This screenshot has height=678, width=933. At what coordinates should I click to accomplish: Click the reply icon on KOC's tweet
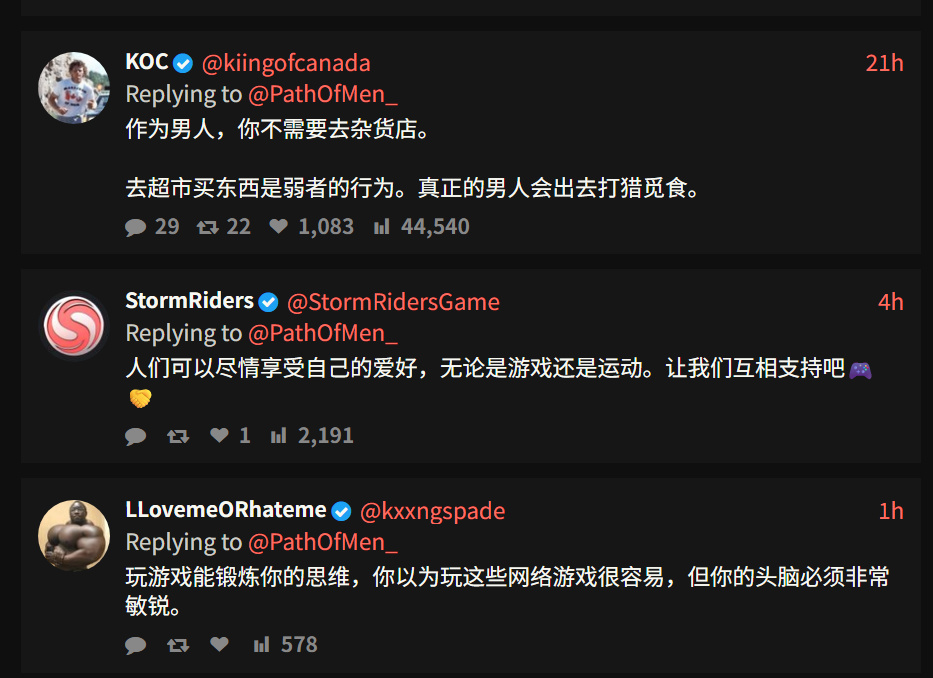(136, 227)
